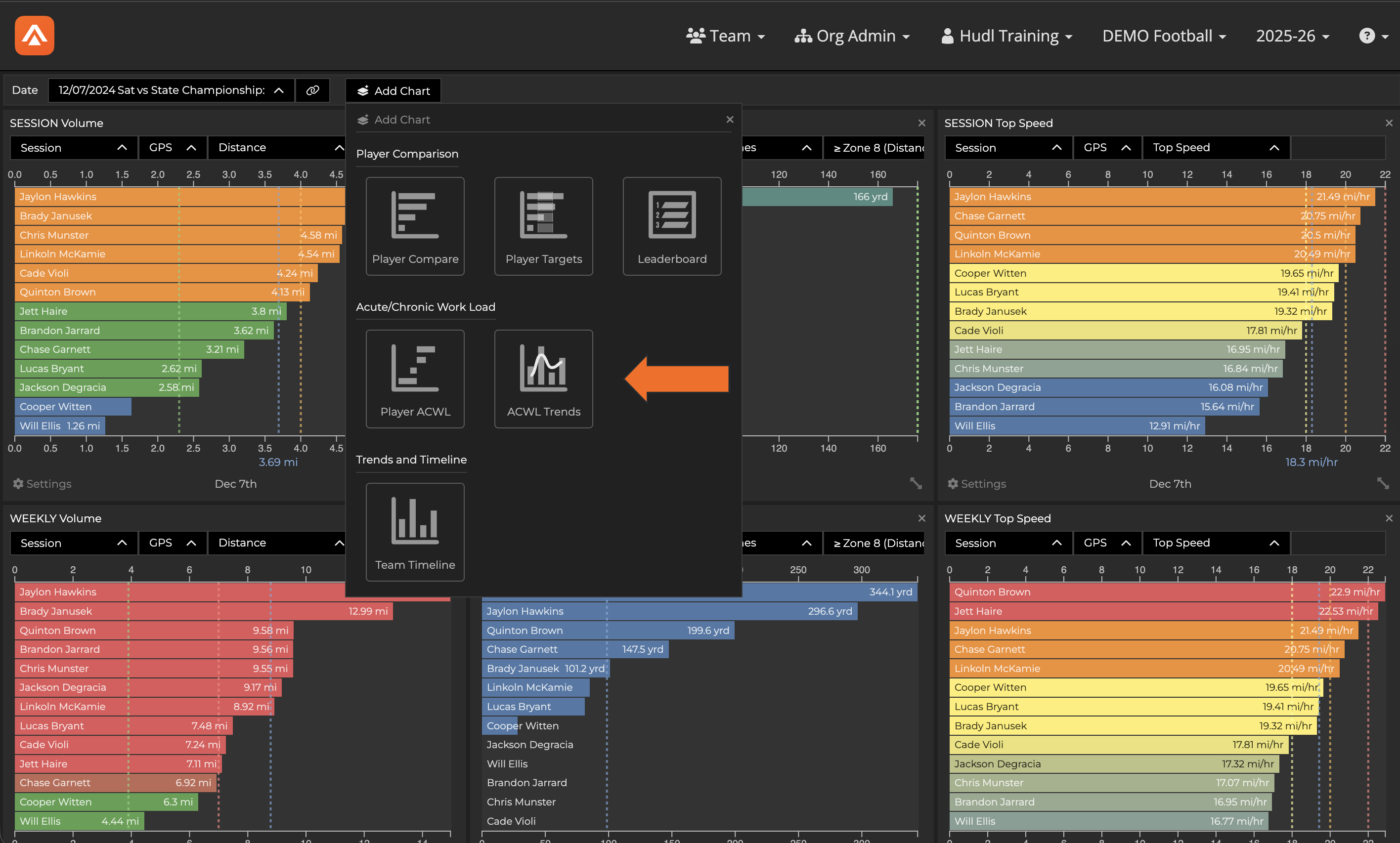Screen dimensions: 1400x843
Task: Select the ACWL Trends chart tile
Action: 543,379
